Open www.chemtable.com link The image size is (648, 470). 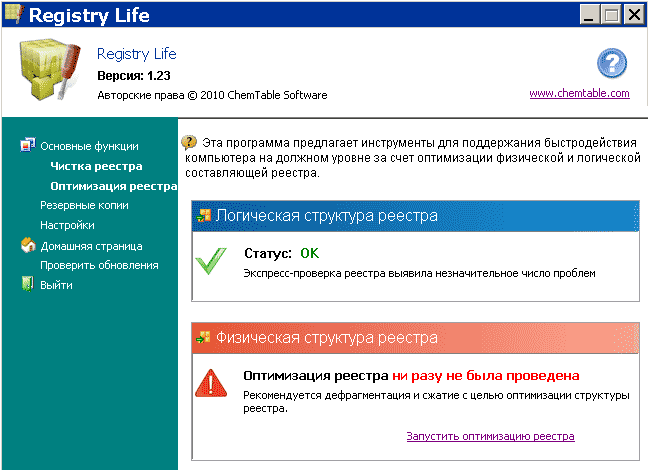(x=579, y=93)
